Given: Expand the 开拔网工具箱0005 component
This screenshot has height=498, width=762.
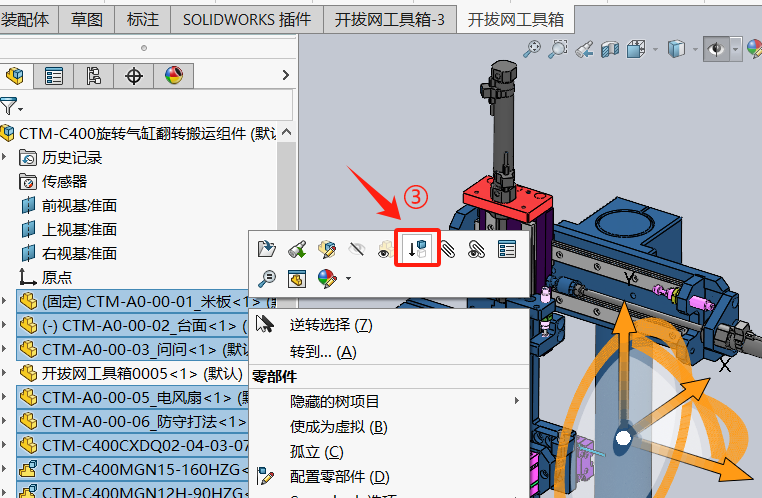Looking at the screenshot, I should click(4, 373).
